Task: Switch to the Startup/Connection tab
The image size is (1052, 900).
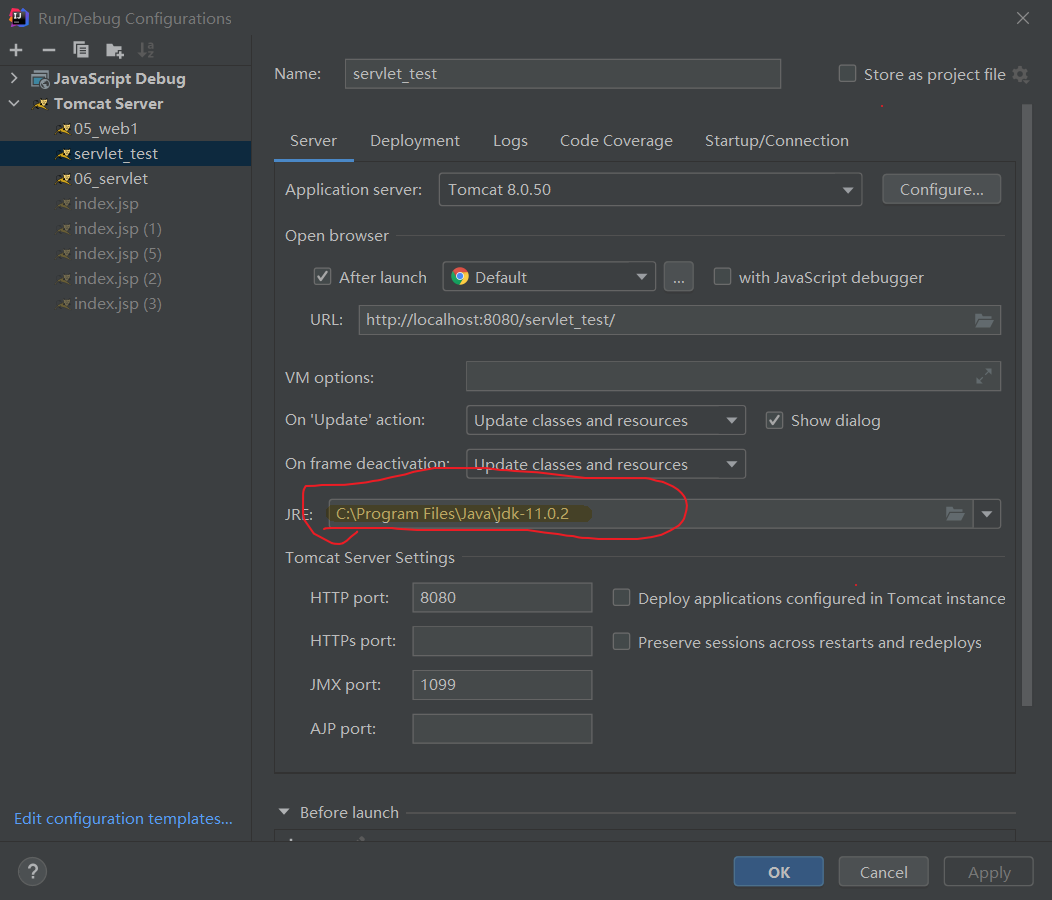Action: click(776, 141)
